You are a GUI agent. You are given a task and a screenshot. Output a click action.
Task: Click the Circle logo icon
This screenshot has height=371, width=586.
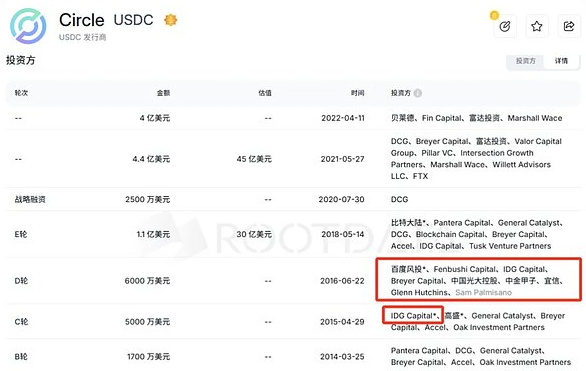point(28,26)
